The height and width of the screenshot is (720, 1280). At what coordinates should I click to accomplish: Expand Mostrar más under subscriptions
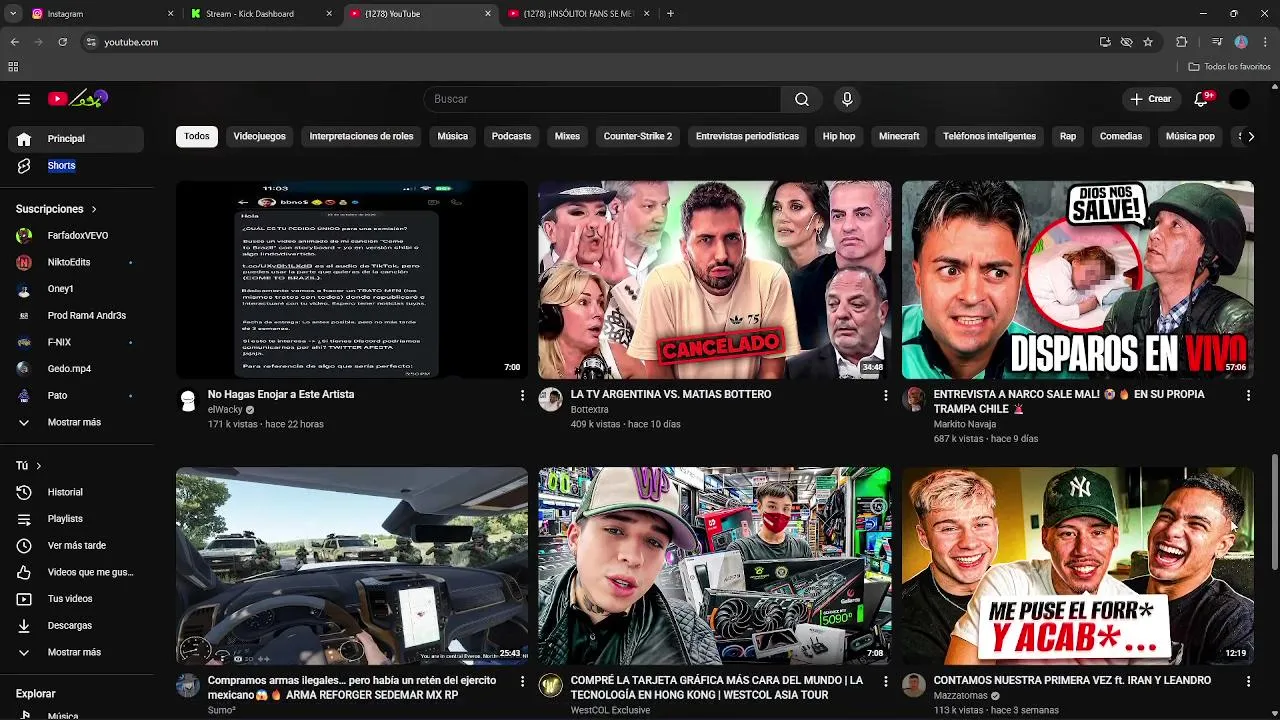click(x=76, y=422)
